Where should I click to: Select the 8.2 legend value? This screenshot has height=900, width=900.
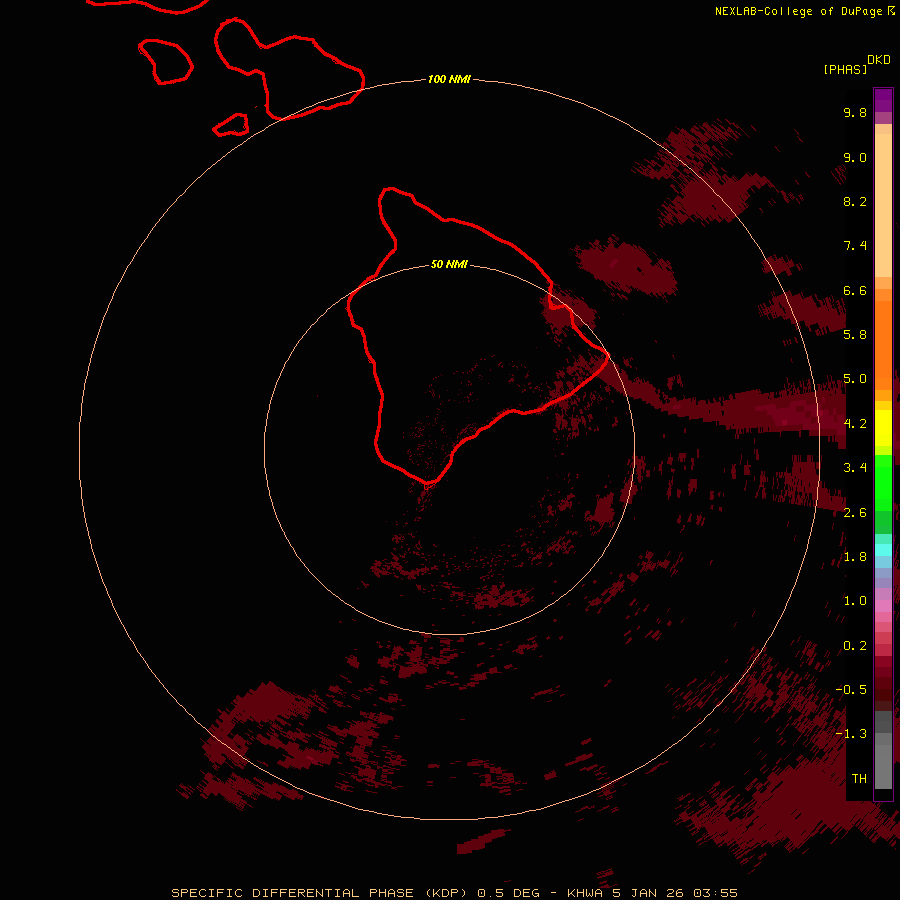click(855, 201)
